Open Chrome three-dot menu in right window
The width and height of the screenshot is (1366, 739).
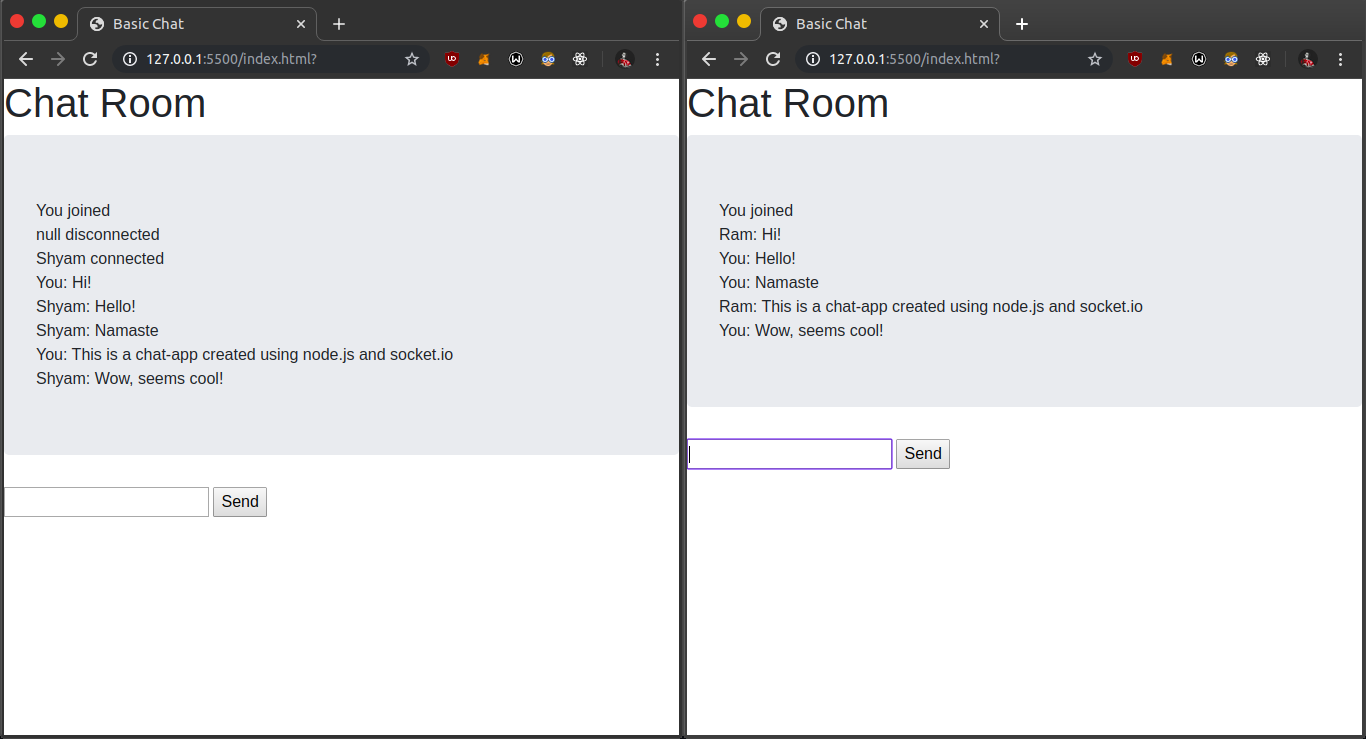(x=1340, y=59)
